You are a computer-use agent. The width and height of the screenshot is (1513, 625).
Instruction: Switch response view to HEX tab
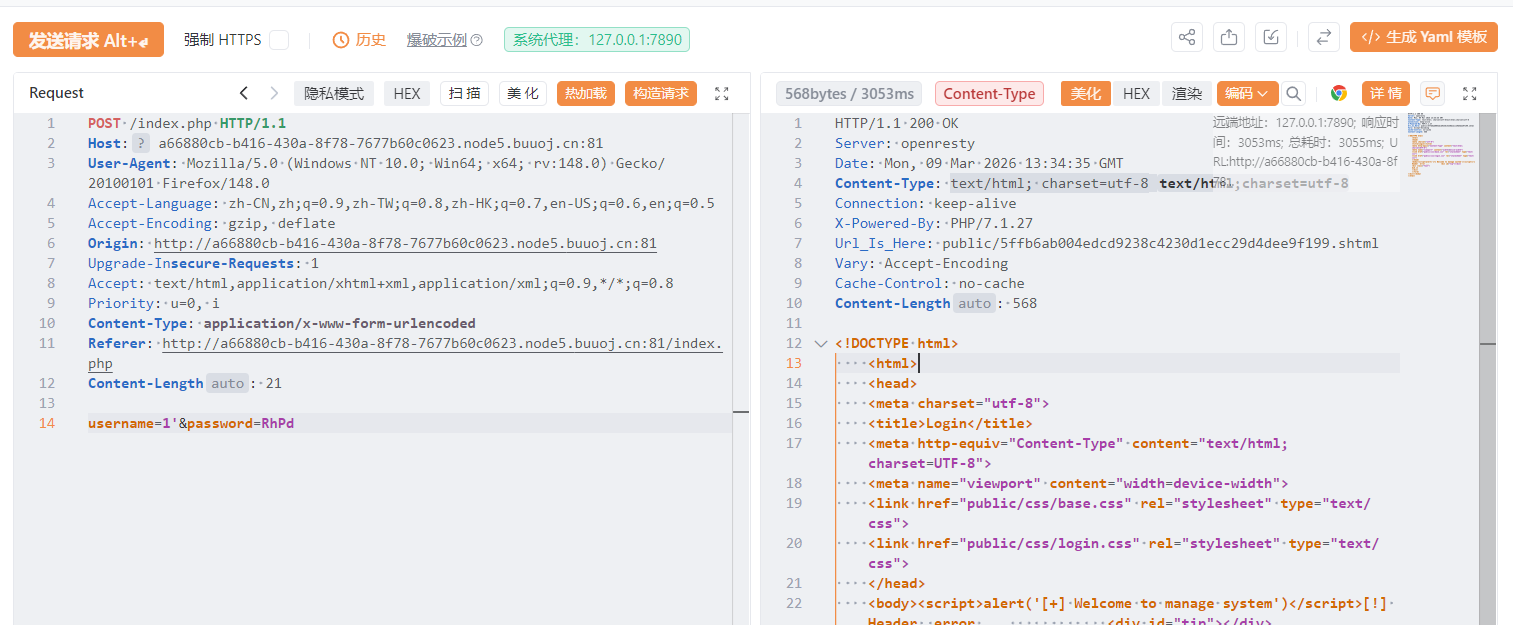pyautogui.click(x=1136, y=93)
